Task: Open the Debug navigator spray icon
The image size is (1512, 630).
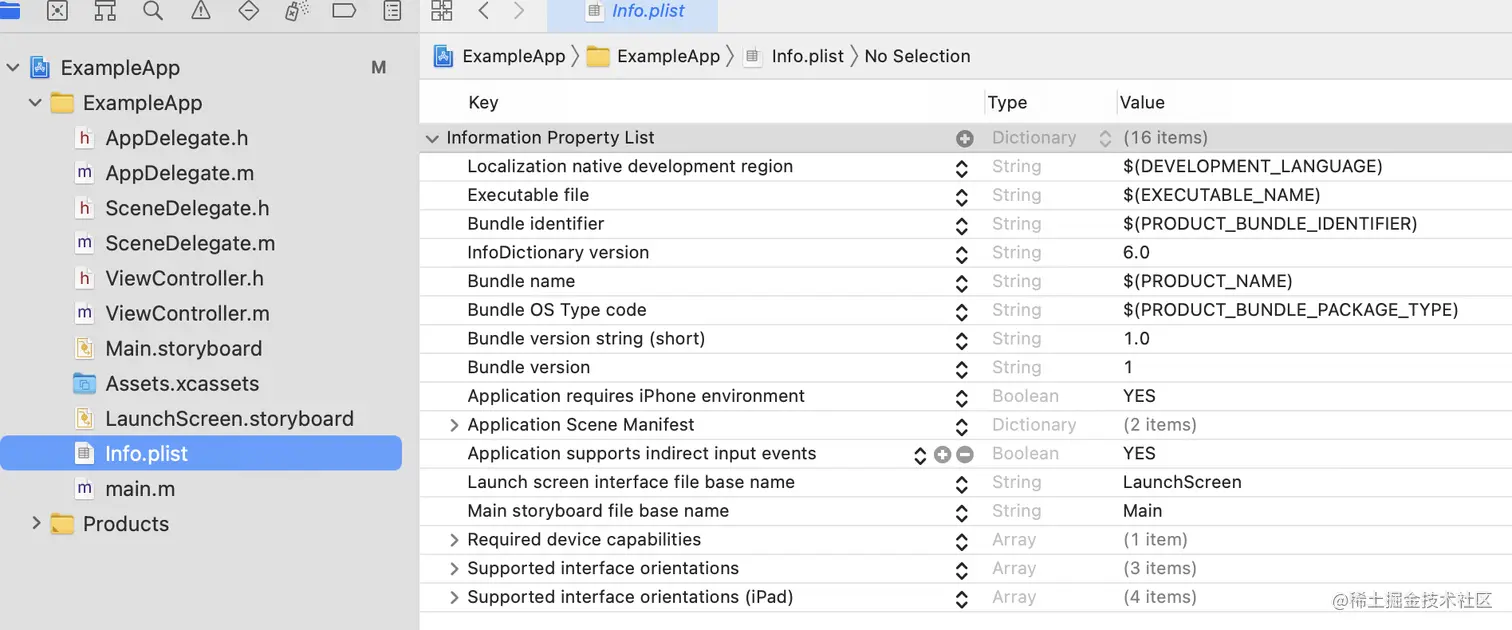Action: pyautogui.click(x=296, y=10)
